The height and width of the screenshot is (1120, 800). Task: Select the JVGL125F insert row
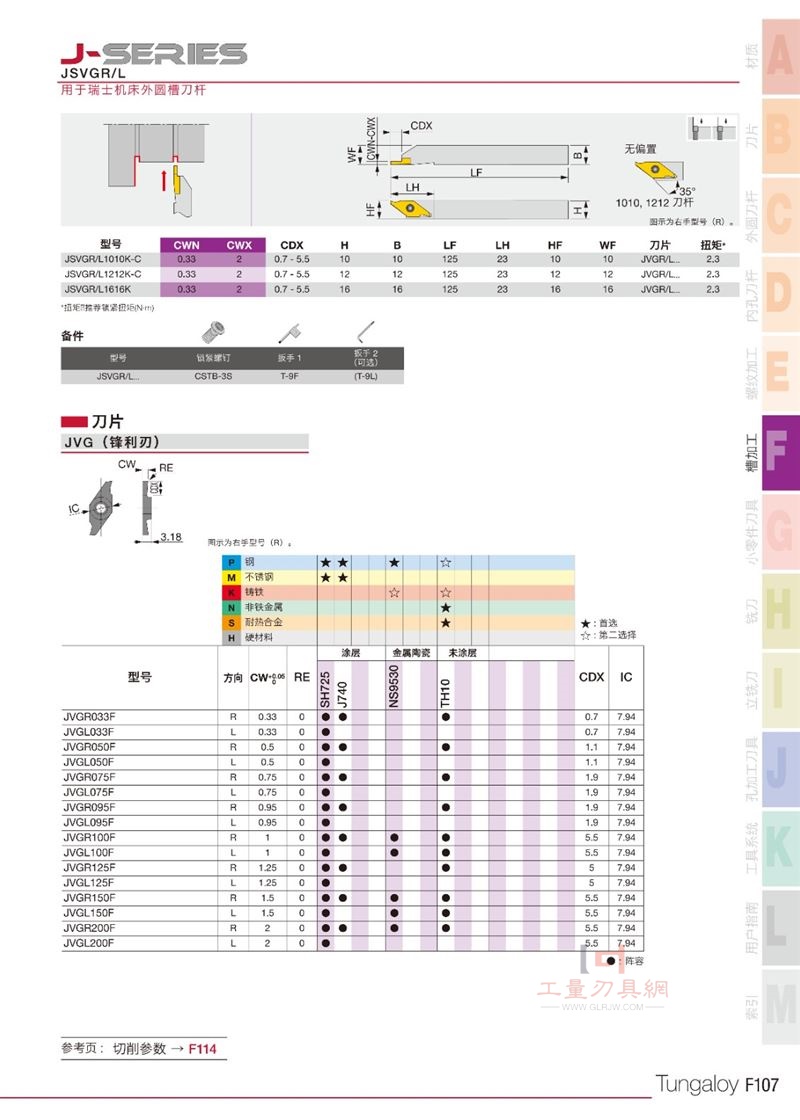pos(353,883)
